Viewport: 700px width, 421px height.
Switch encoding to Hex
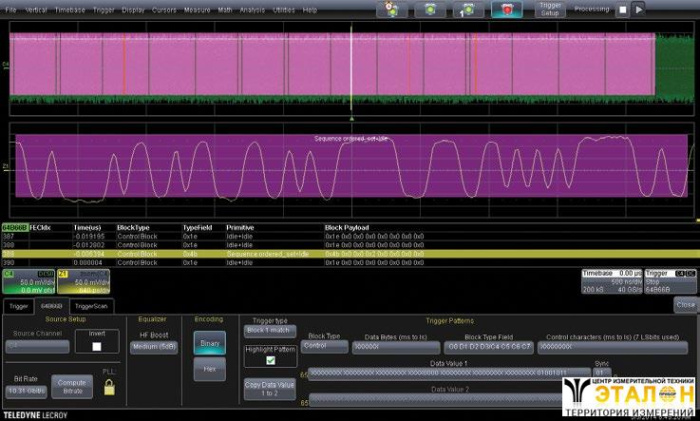coord(209,369)
